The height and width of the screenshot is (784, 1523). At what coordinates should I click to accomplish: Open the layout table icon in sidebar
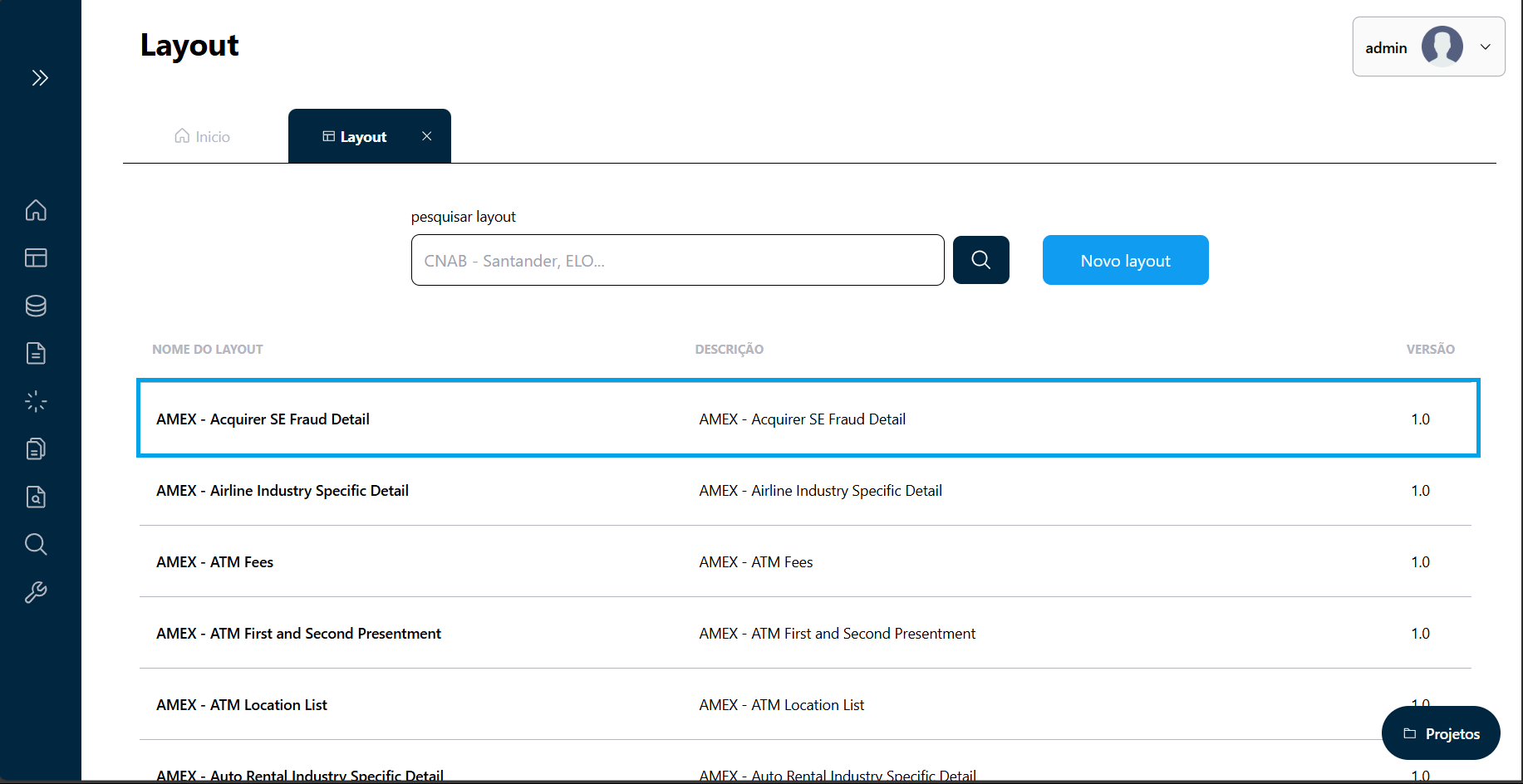coord(36,258)
